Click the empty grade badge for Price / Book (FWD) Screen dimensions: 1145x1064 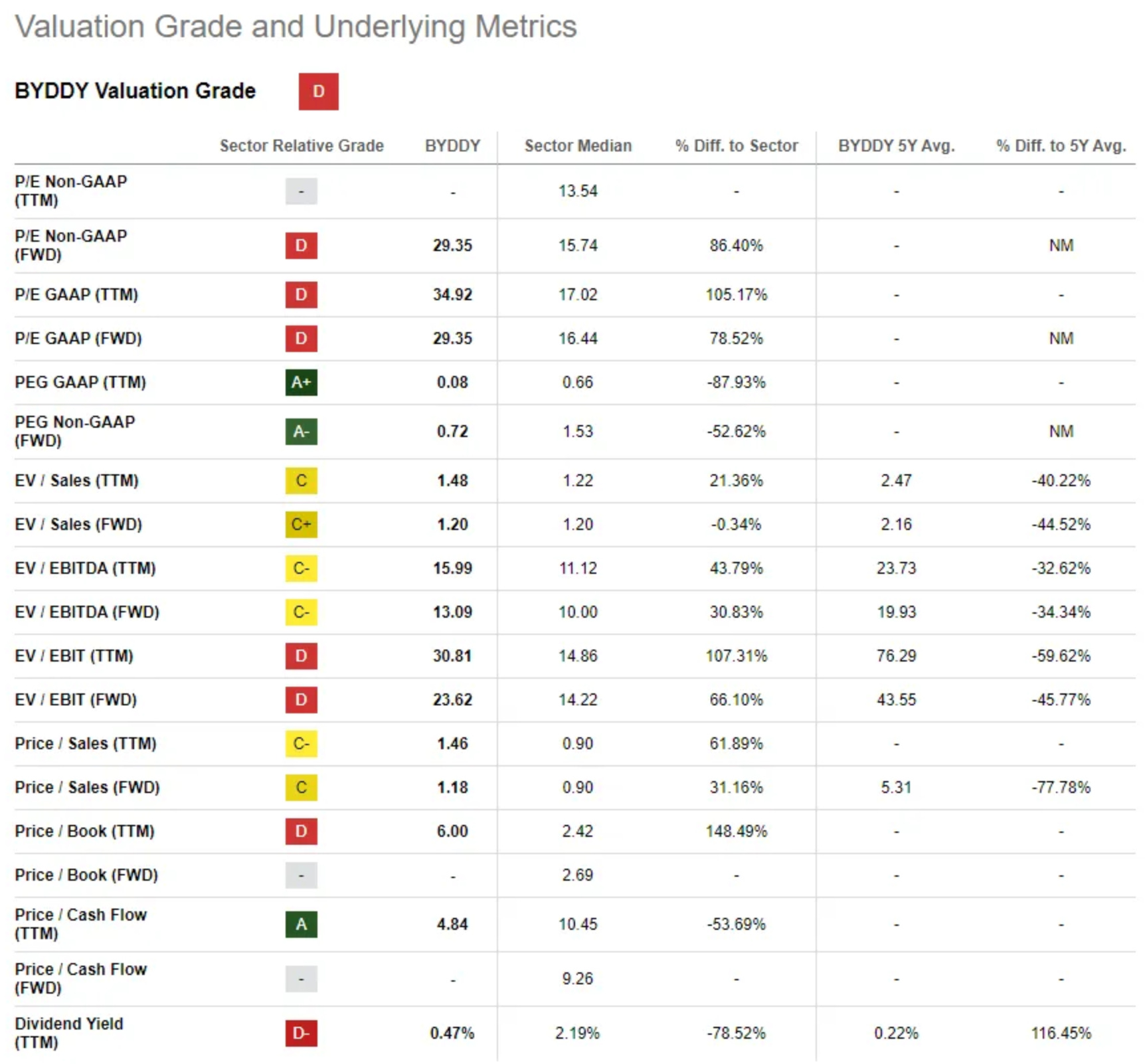click(x=301, y=875)
